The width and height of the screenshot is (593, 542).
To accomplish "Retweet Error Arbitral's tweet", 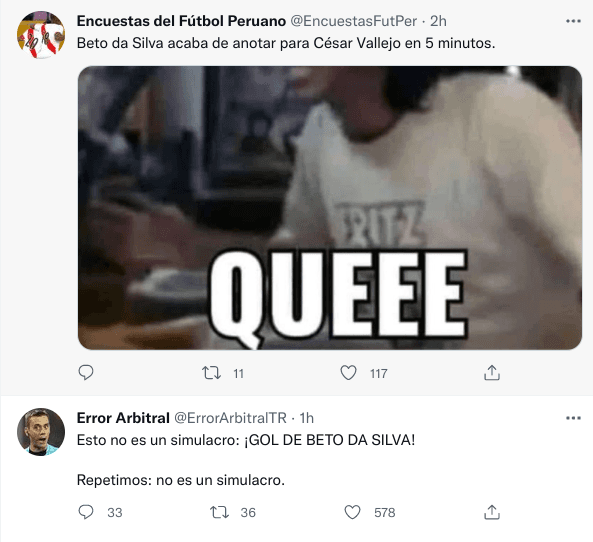I will pyautogui.click(x=219, y=512).
